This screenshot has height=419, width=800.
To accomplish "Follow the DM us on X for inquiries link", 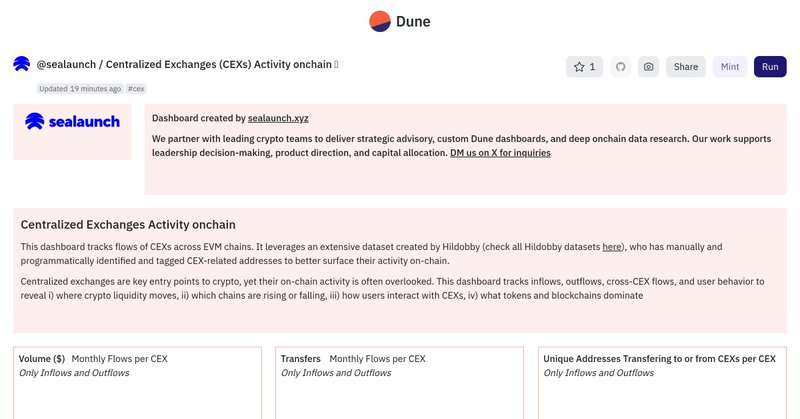I will 500,153.
